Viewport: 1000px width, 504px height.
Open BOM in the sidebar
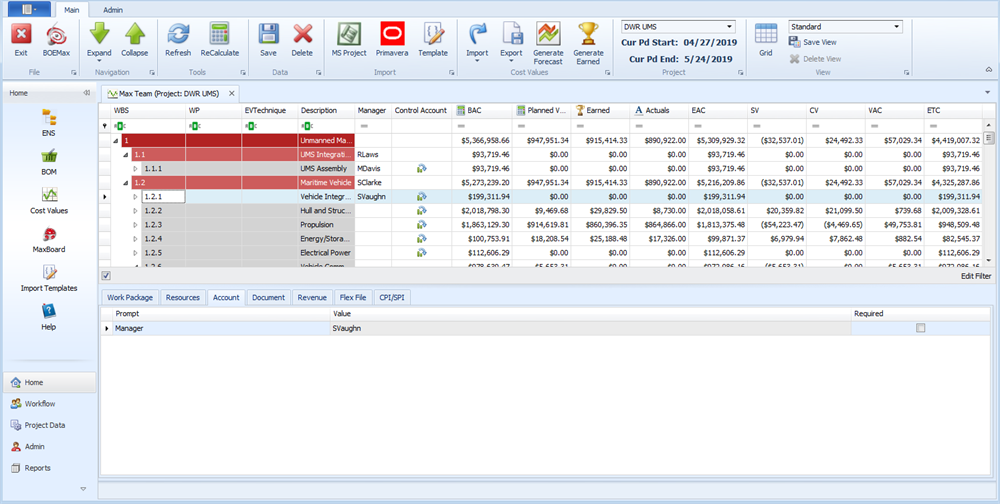pyautogui.click(x=49, y=157)
